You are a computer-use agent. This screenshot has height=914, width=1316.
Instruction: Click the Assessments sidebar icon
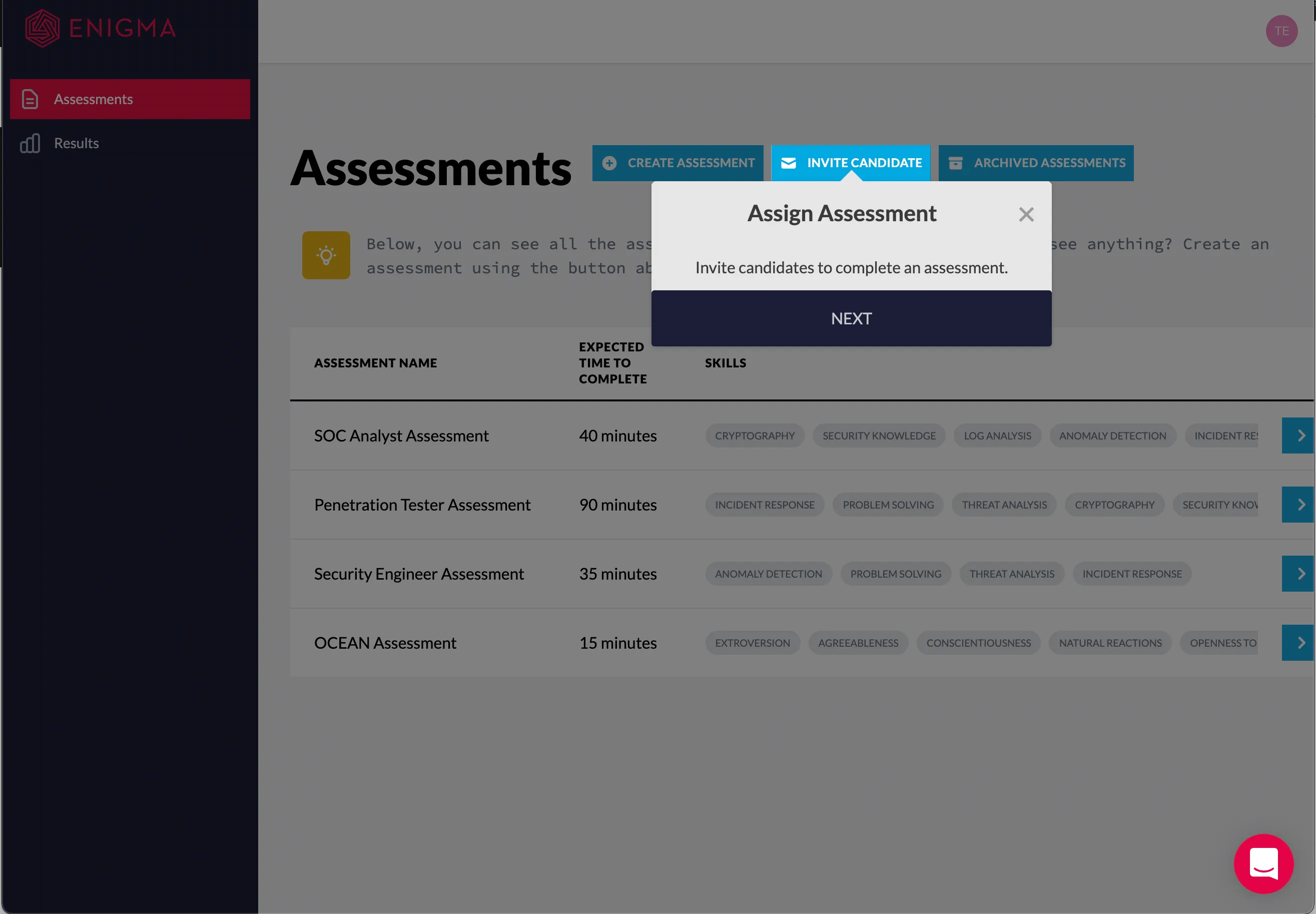point(30,98)
